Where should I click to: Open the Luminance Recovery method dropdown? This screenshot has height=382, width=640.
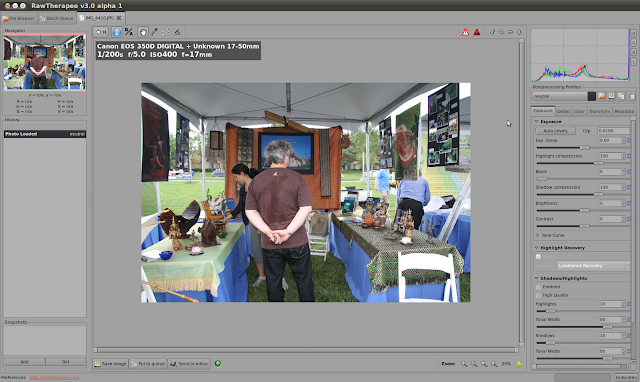tap(593, 266)
